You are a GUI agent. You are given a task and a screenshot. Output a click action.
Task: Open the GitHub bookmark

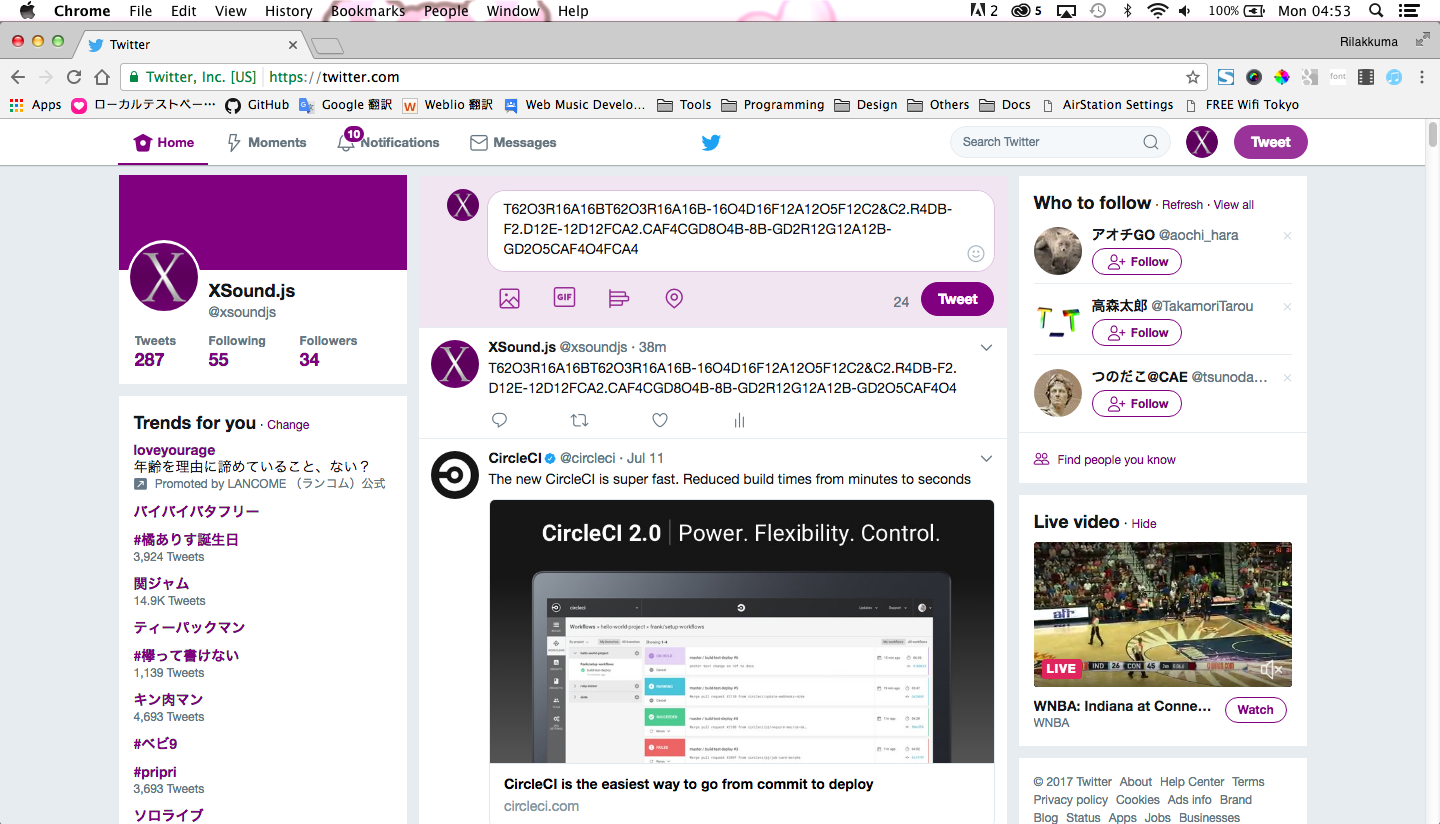coord(257,104)
